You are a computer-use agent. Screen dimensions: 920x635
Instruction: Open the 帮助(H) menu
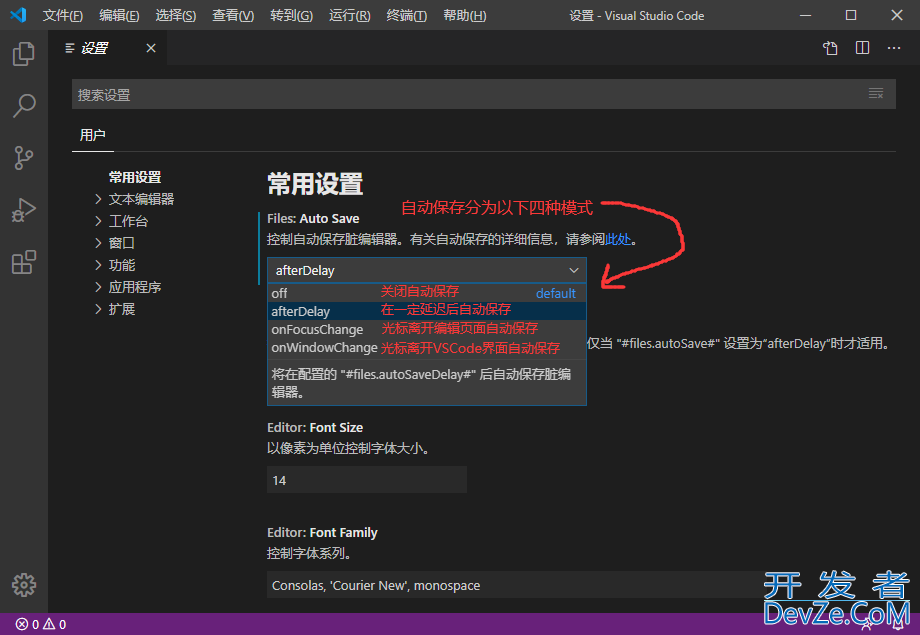(465, 15)
